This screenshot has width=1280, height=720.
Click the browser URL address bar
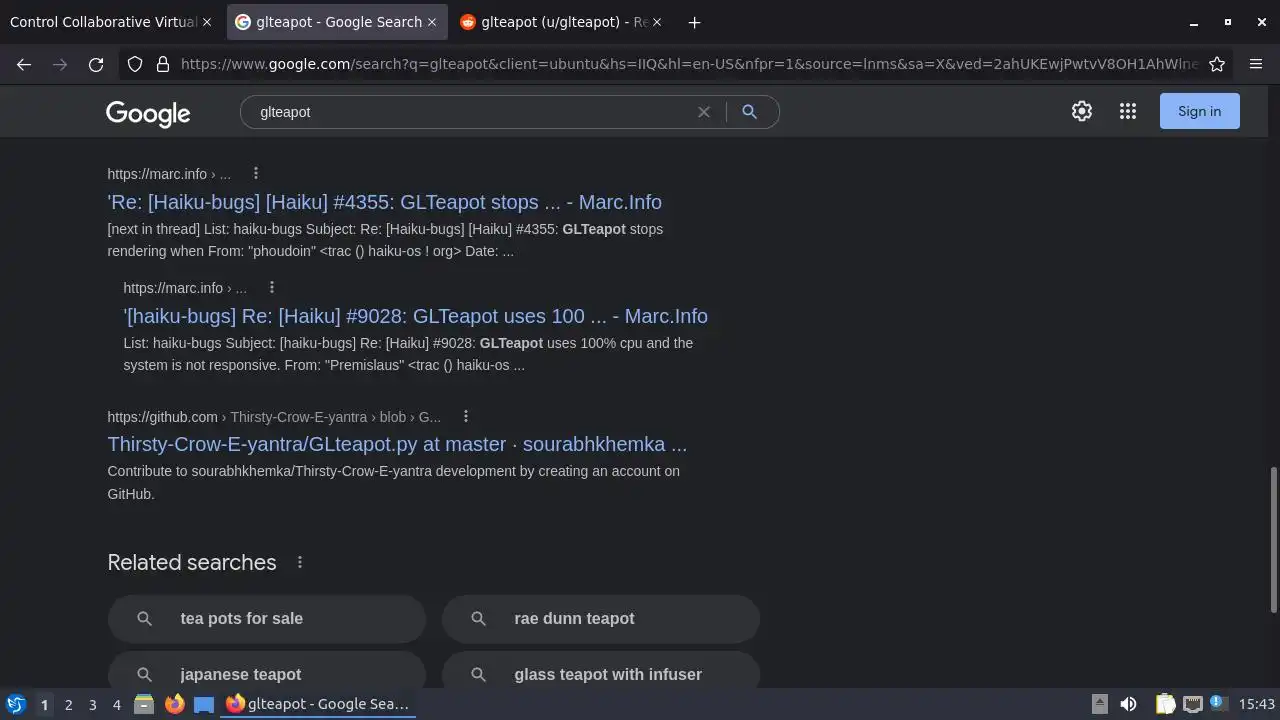click(688, 64)
